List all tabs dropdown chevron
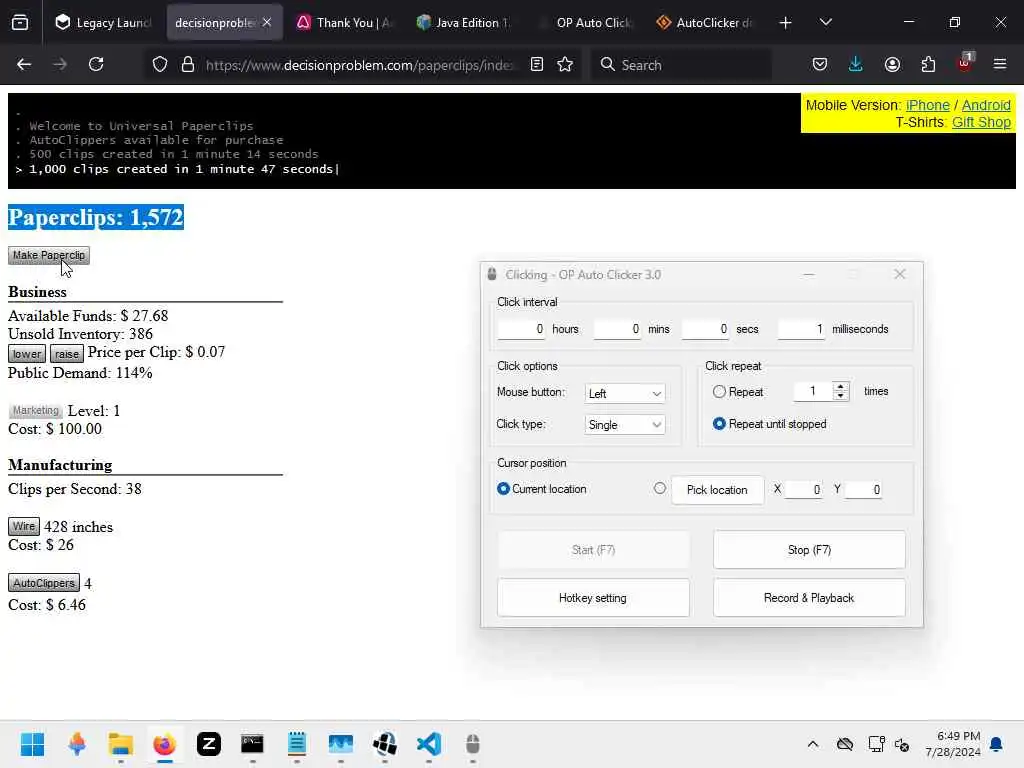 point(825,23)
